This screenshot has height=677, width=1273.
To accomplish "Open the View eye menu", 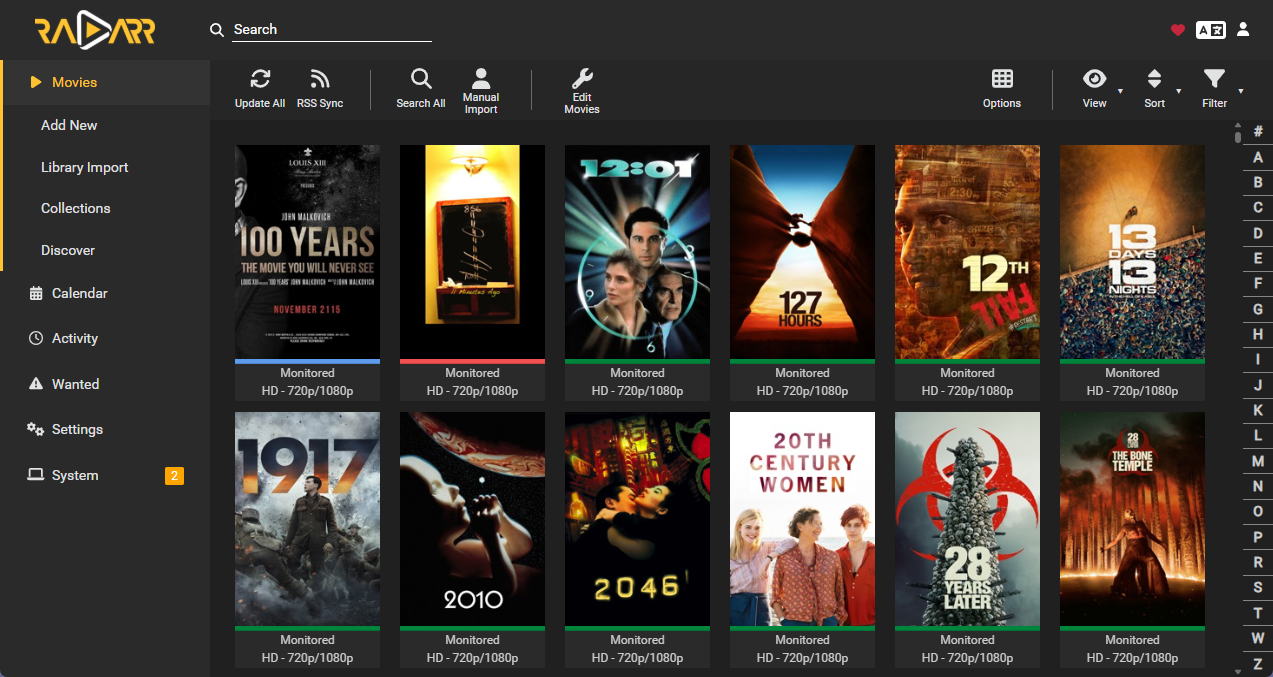I will pos(1095,90).
